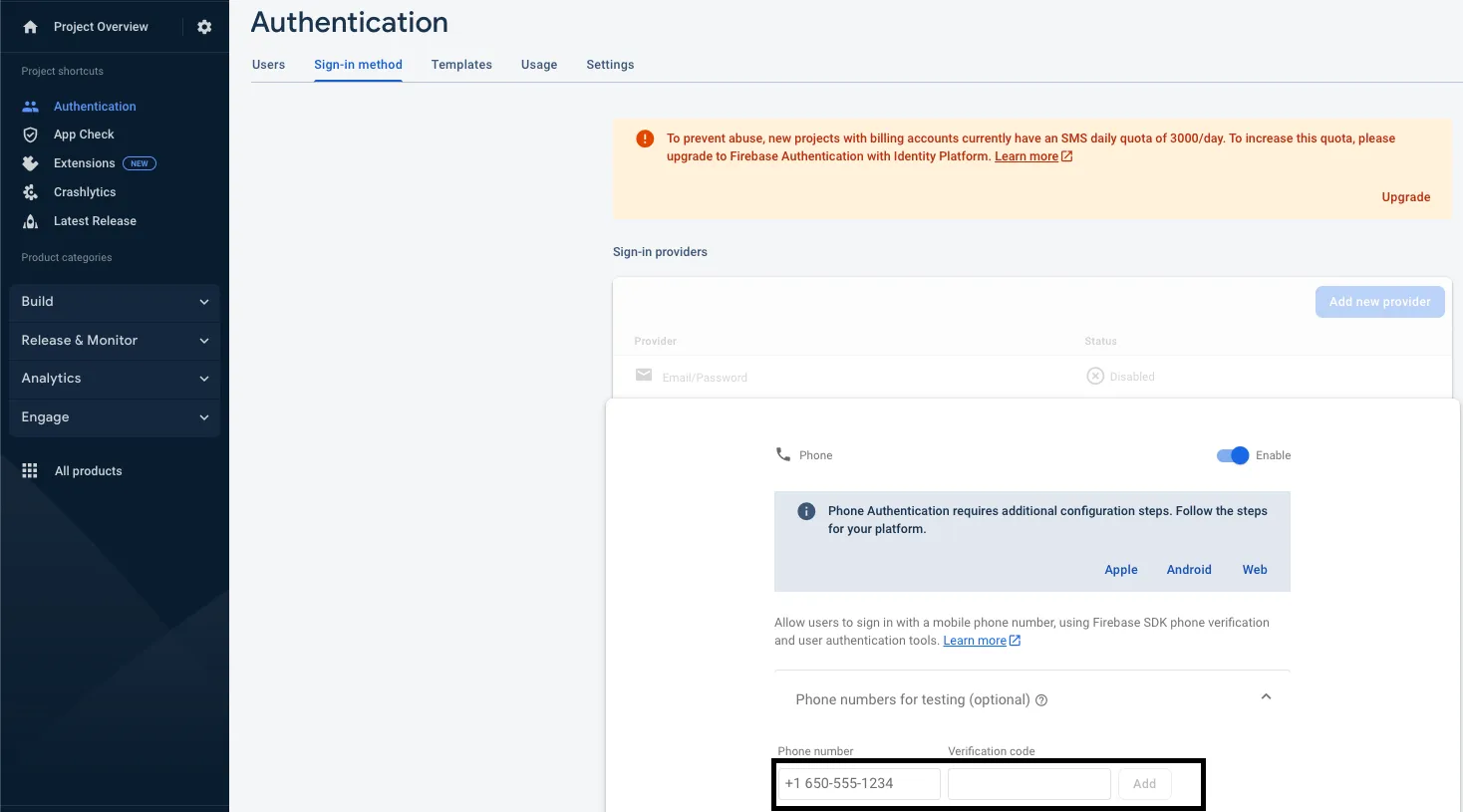The width and height of the screenshot is (1463, 812).
Task: Click the Status column header
Action: click(x=1100, y=342)
